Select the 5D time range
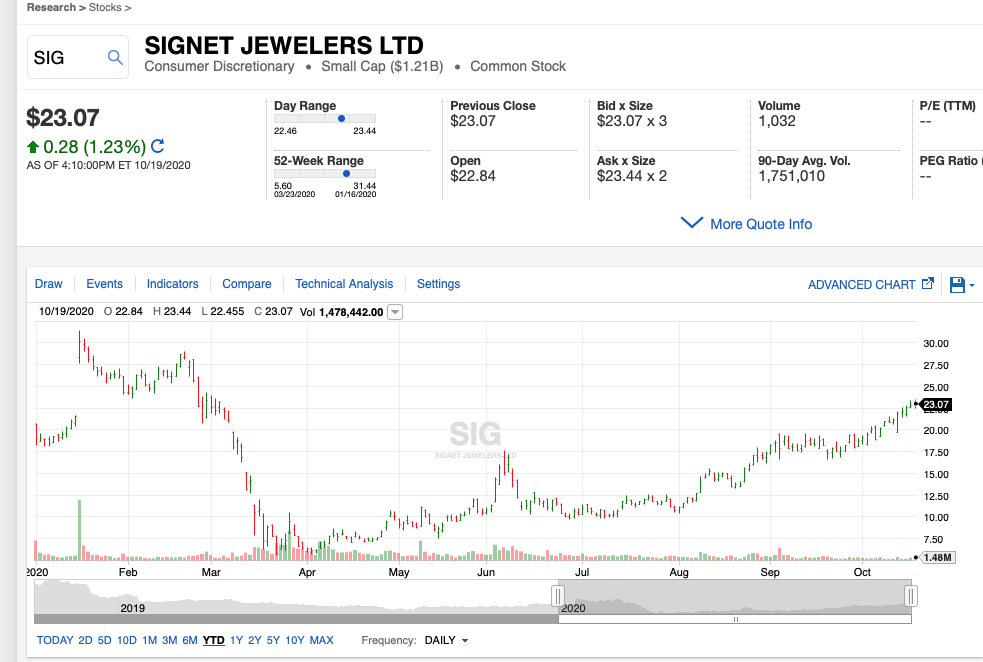This screenshot has height=662, width=983. pos(104,640)
